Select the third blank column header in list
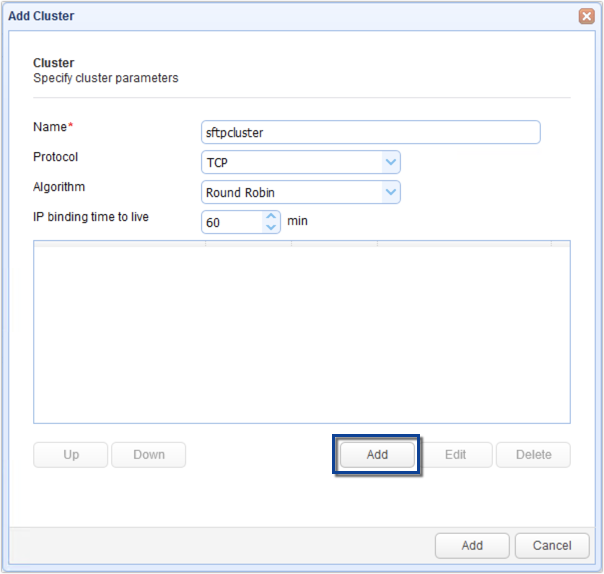 [334, 243]
